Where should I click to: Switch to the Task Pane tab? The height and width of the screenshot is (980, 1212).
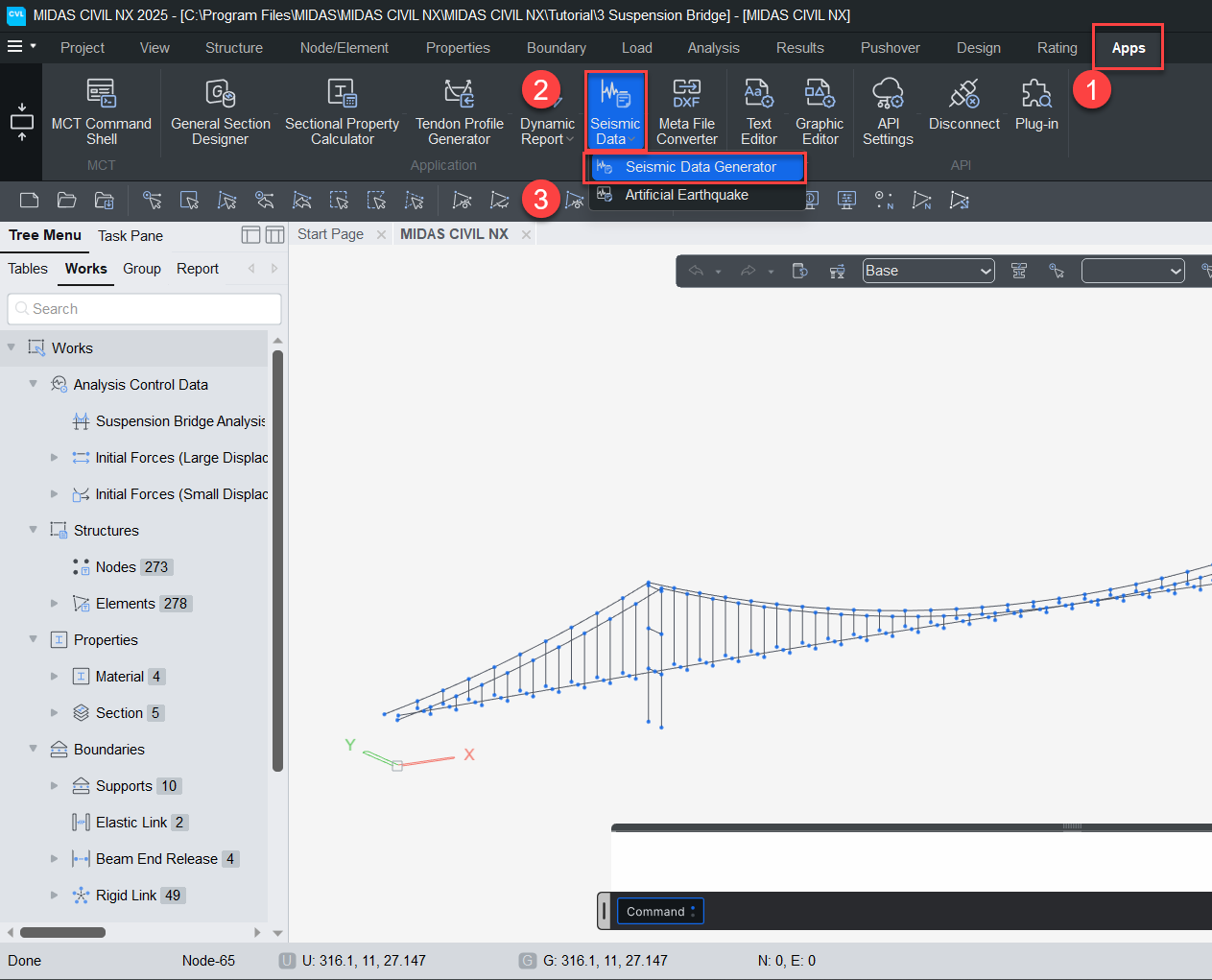tap(131, 236)
